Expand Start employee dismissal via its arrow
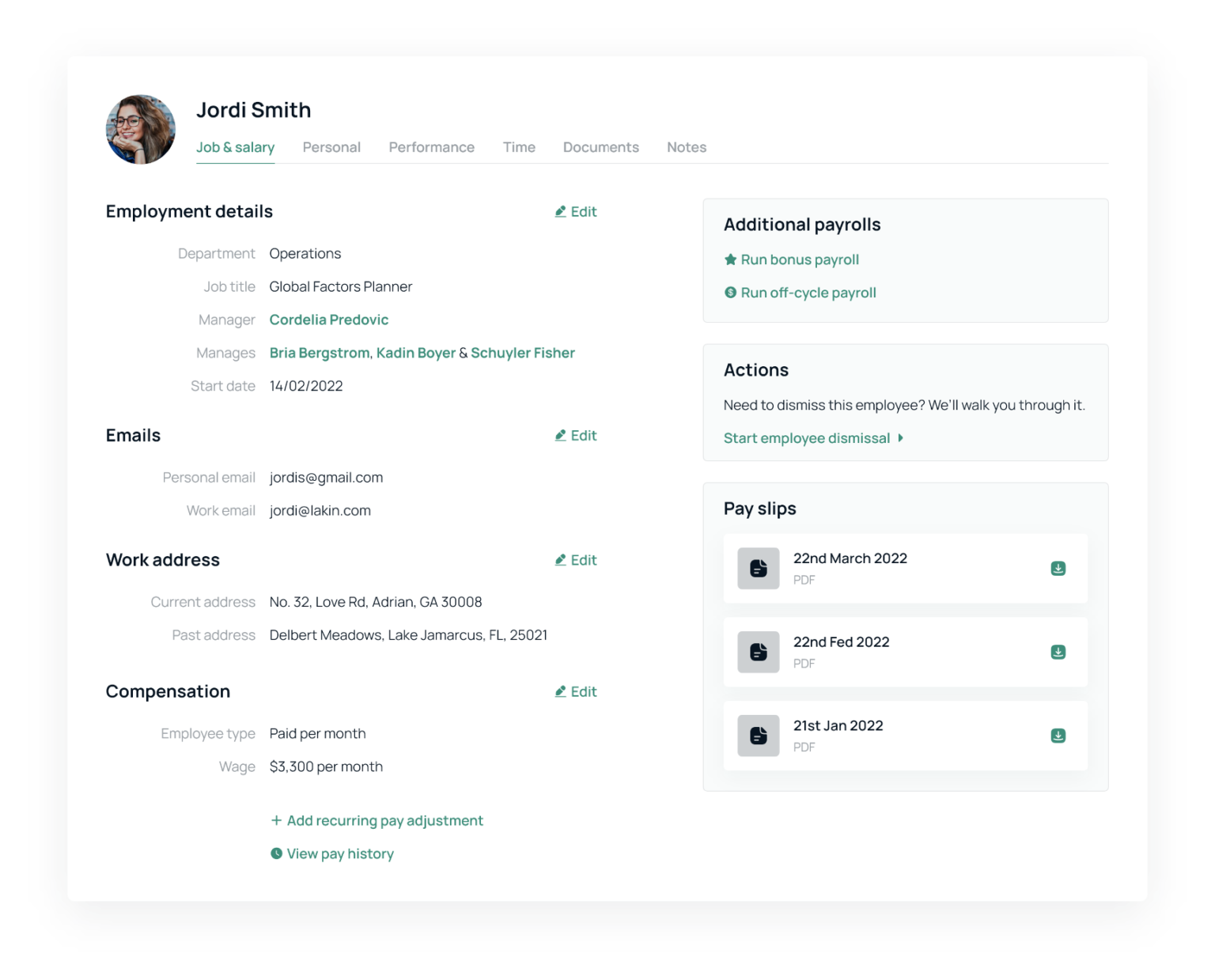 click(901, 437)
